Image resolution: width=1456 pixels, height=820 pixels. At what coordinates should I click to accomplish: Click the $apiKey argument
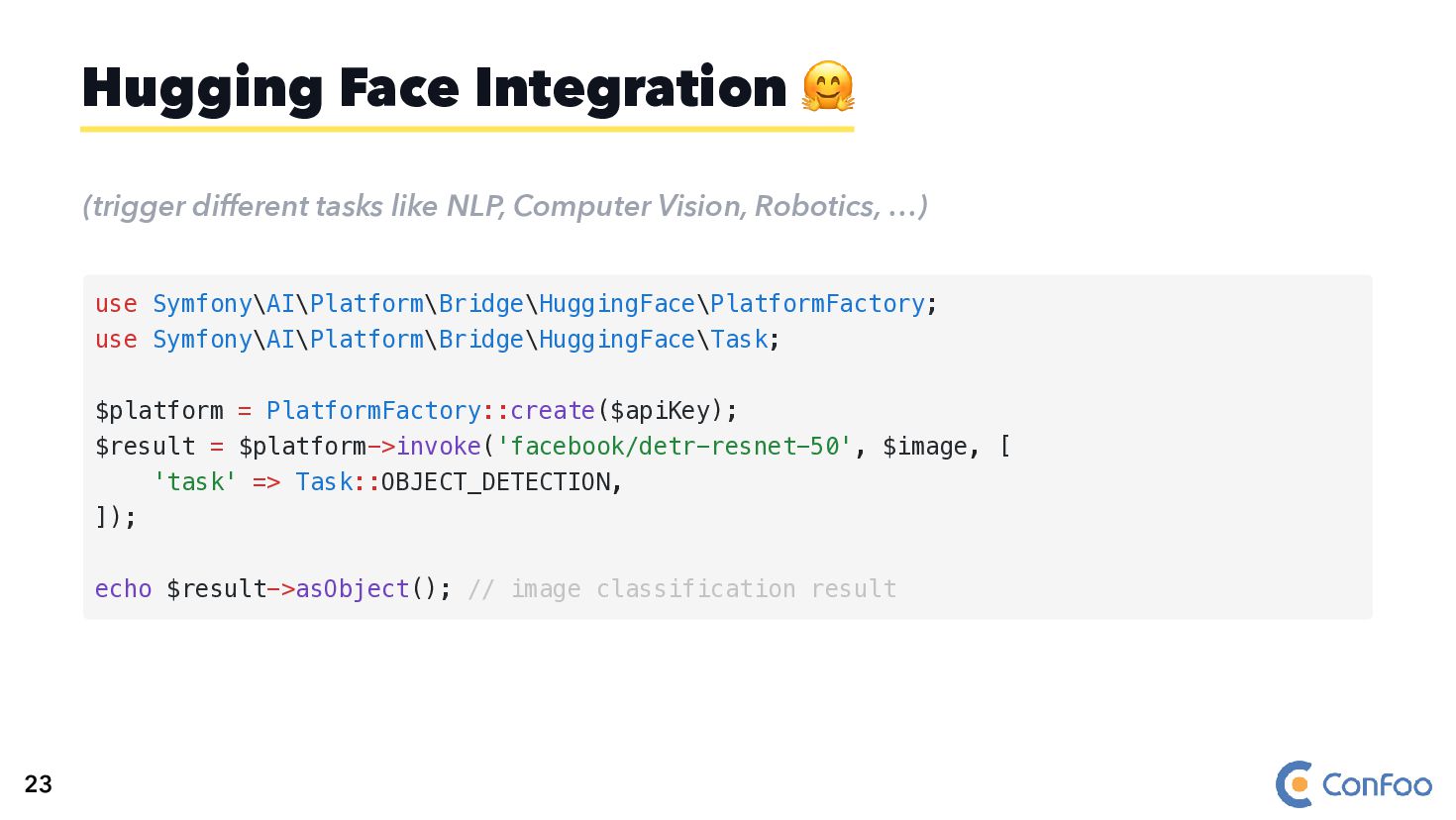coord(661,411)
